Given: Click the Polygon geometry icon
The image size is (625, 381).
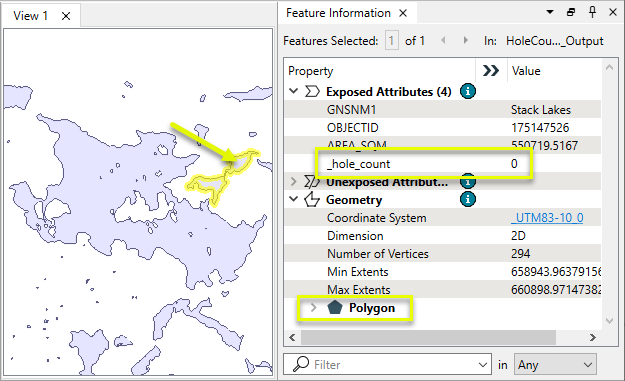Looking at the screenshot, I should tap(334, 308).
